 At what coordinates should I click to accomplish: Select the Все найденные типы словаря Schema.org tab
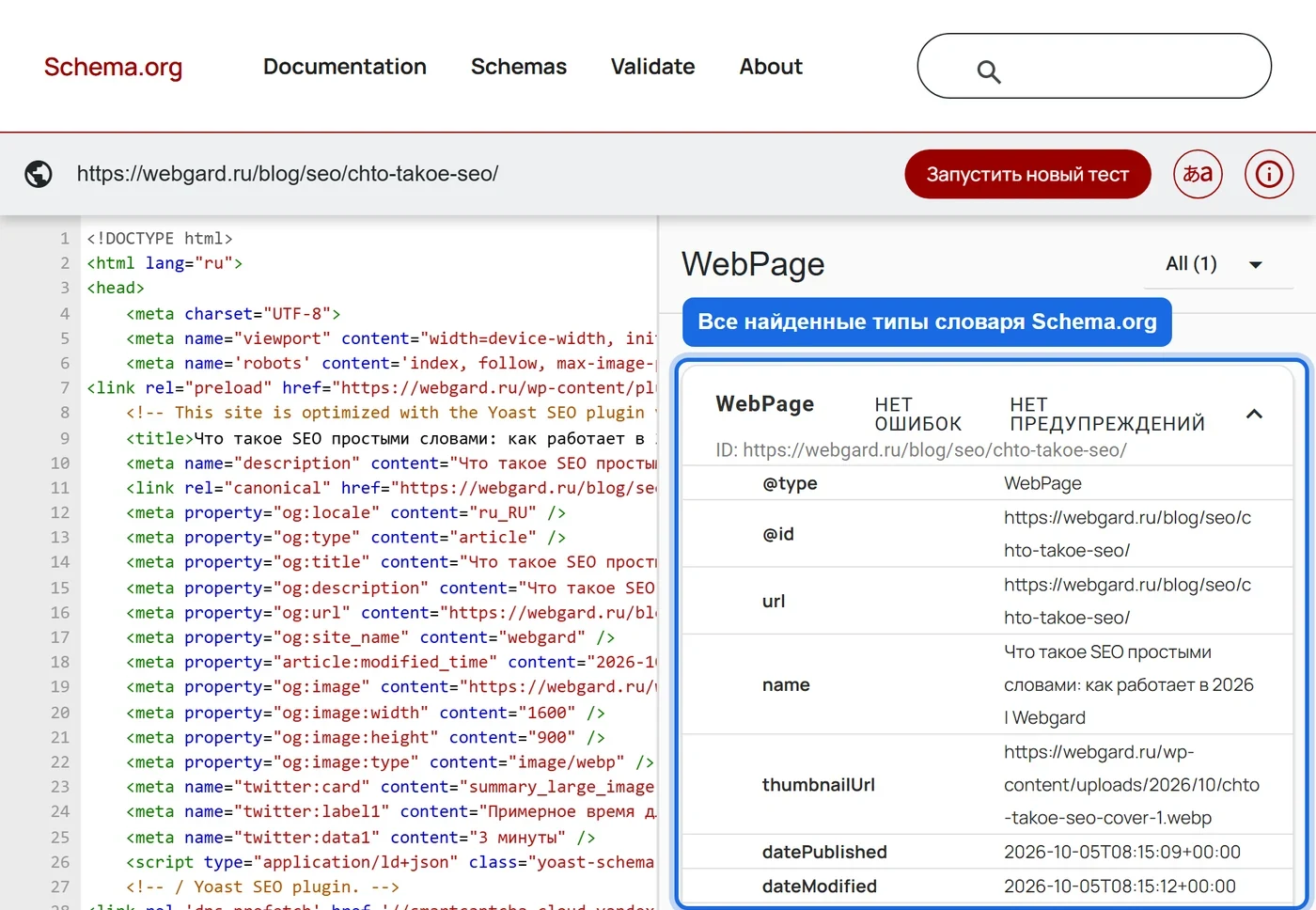[927, 322]
